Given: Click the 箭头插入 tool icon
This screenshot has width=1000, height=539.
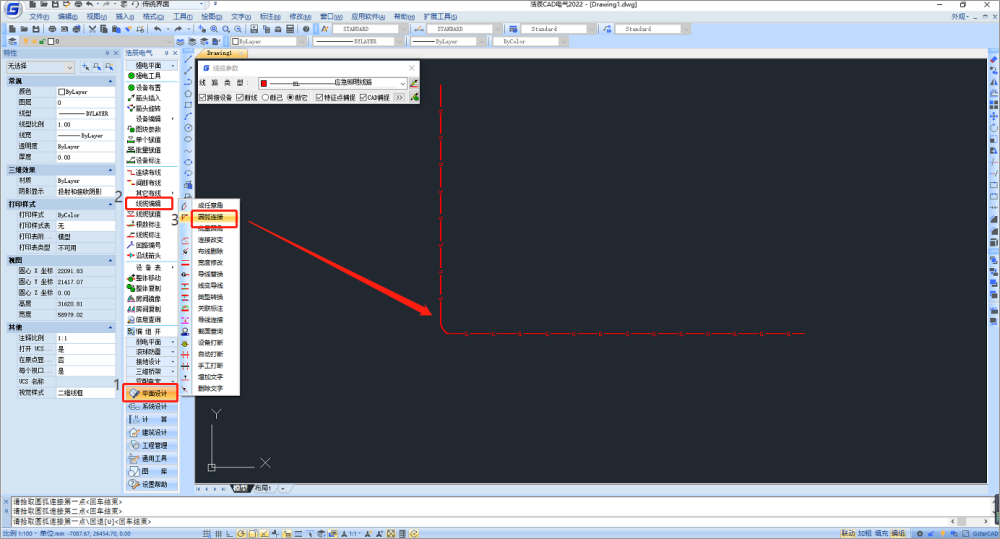Looking at the screenshot, I should click(x=131, y=98).
